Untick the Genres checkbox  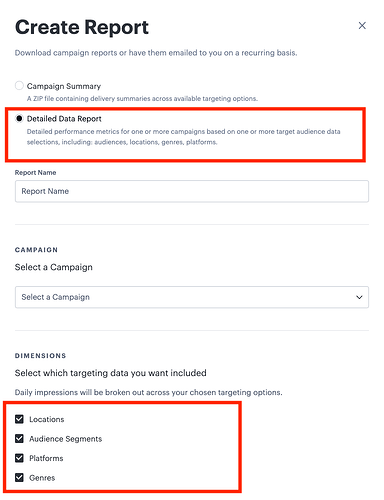19,478
